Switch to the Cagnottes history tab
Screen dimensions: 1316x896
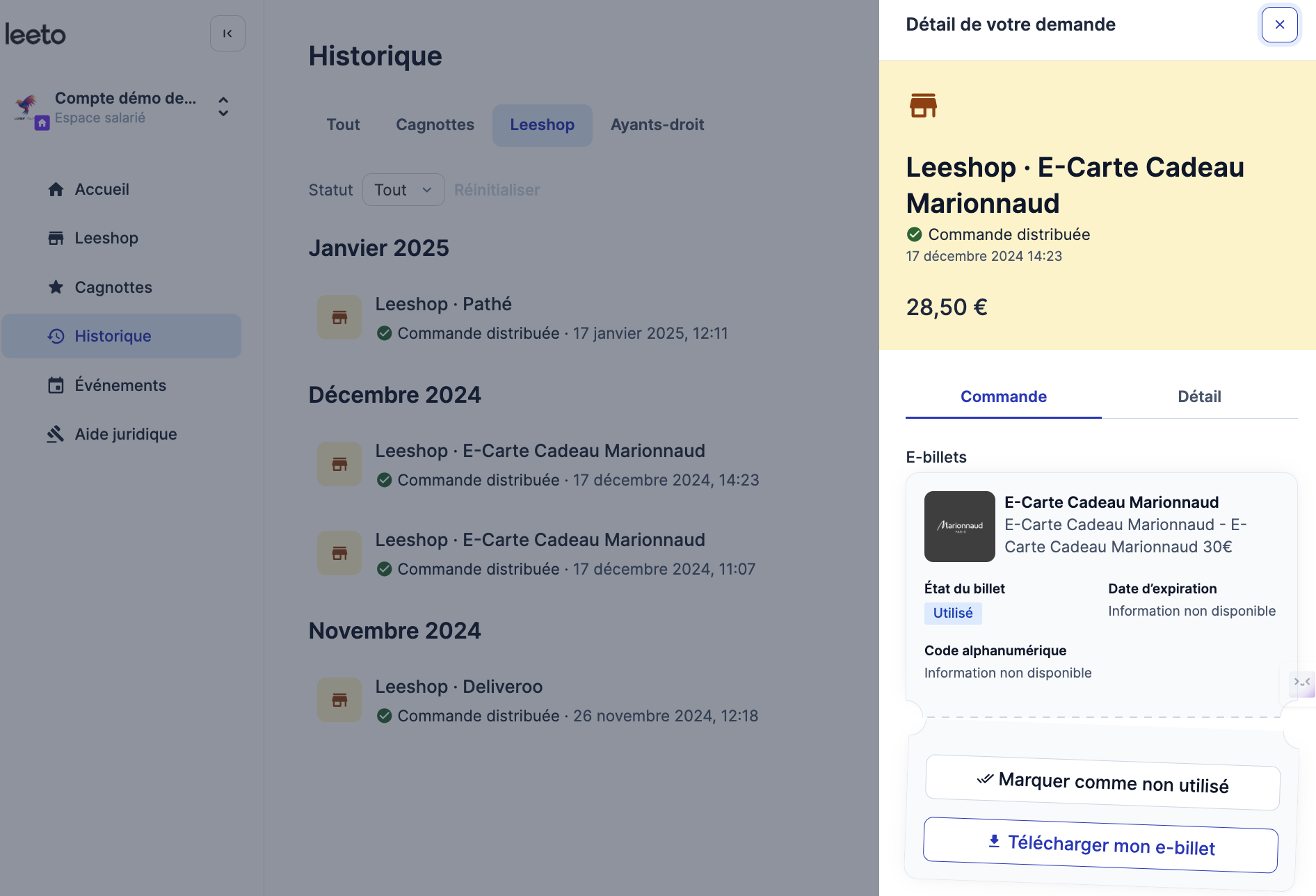[435, 125]
